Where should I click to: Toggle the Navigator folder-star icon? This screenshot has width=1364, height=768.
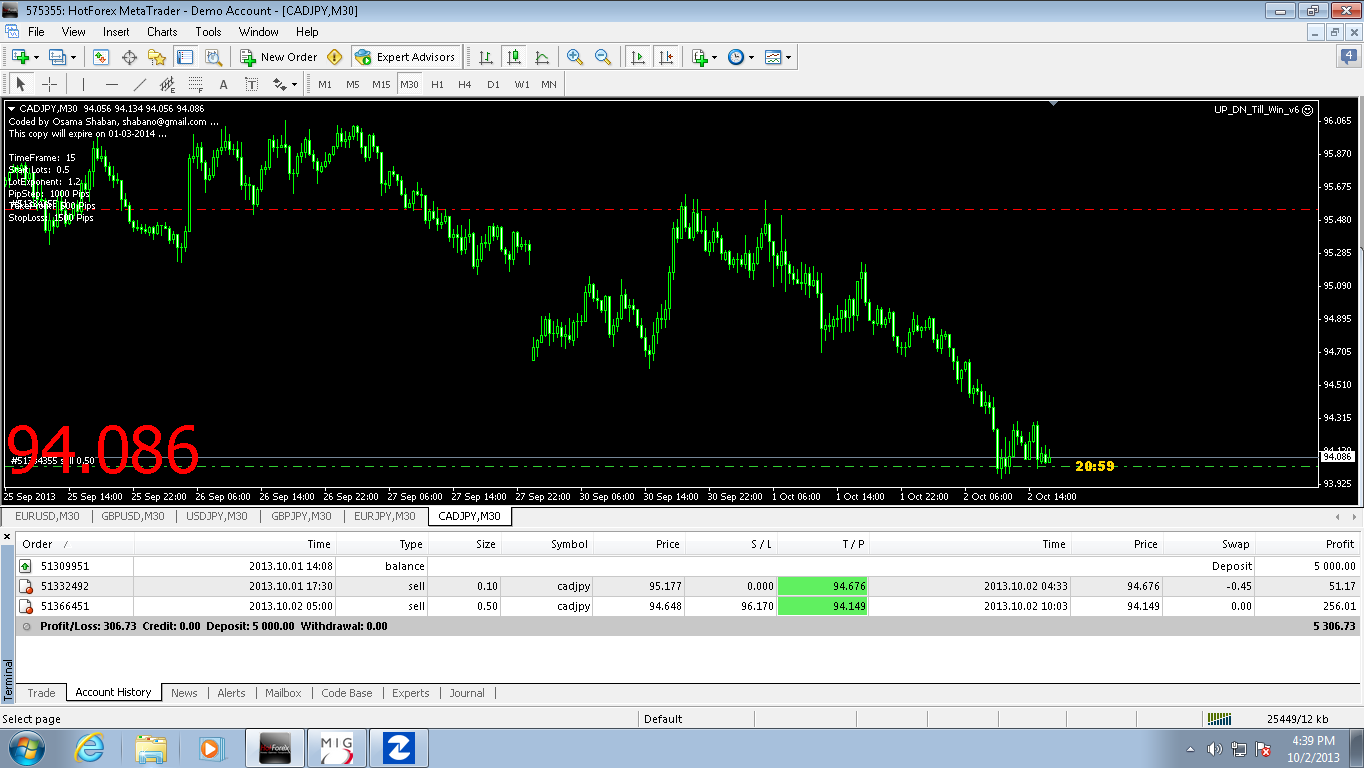tap(157, 57)
